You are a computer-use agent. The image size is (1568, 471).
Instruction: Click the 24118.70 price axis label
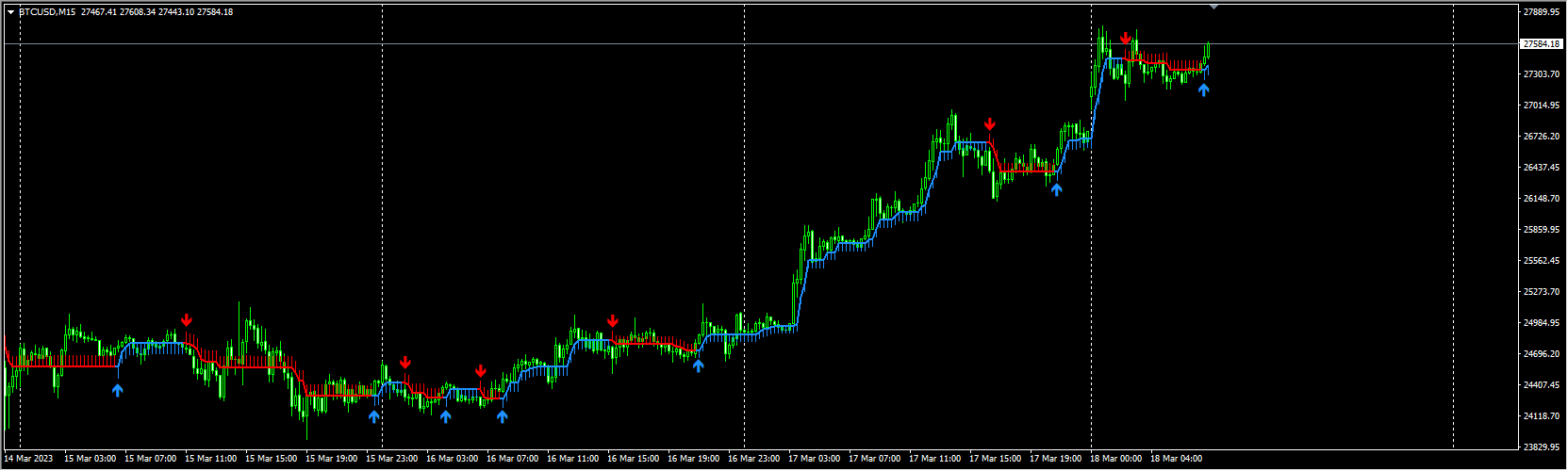coord(1540,416)
